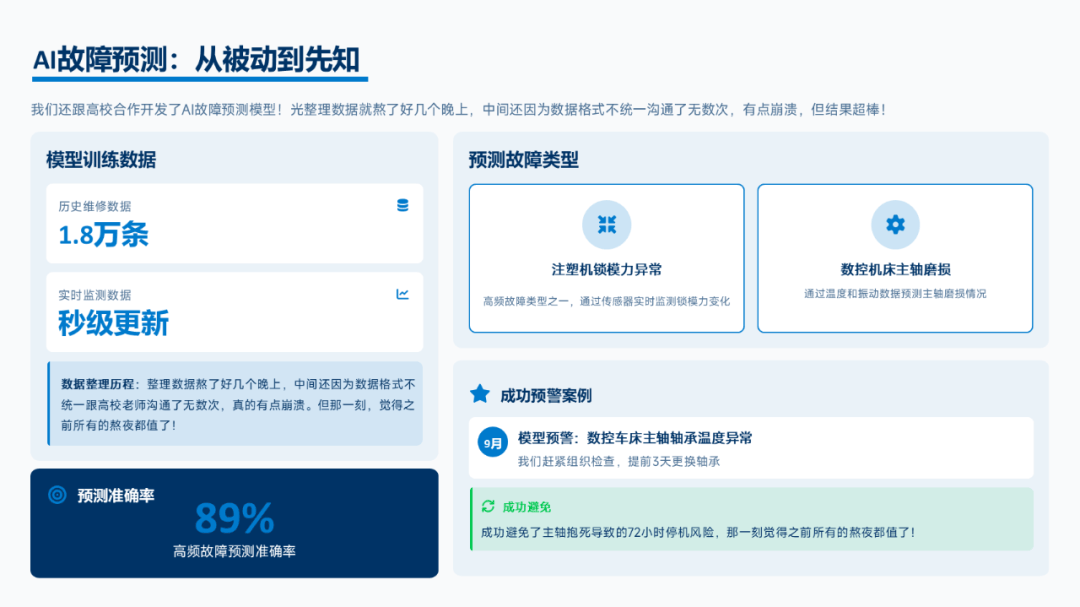
Task: Select the 1.8万条 data value
Action: click(x=103, y=235)
